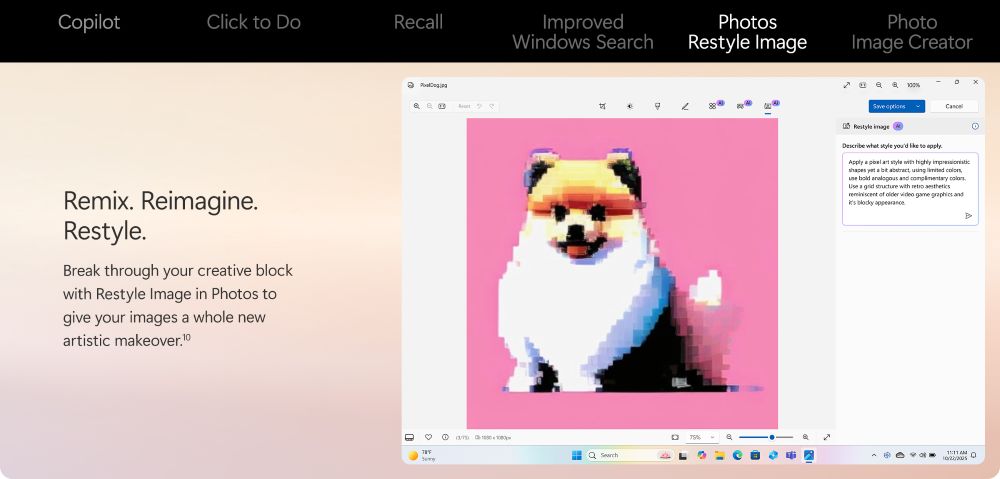Show hidden system tray icons chevron
The width and height of the screenshot is (1000, 479).
tap(873, 455)
